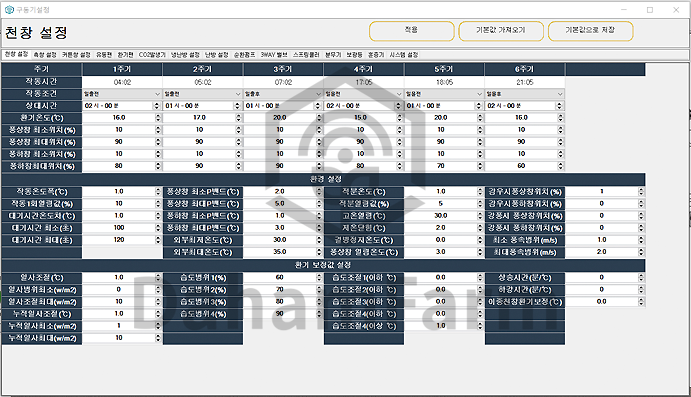Click the 기본값 가져오기 button
The image size is (691, 397).
coord(501,31)
